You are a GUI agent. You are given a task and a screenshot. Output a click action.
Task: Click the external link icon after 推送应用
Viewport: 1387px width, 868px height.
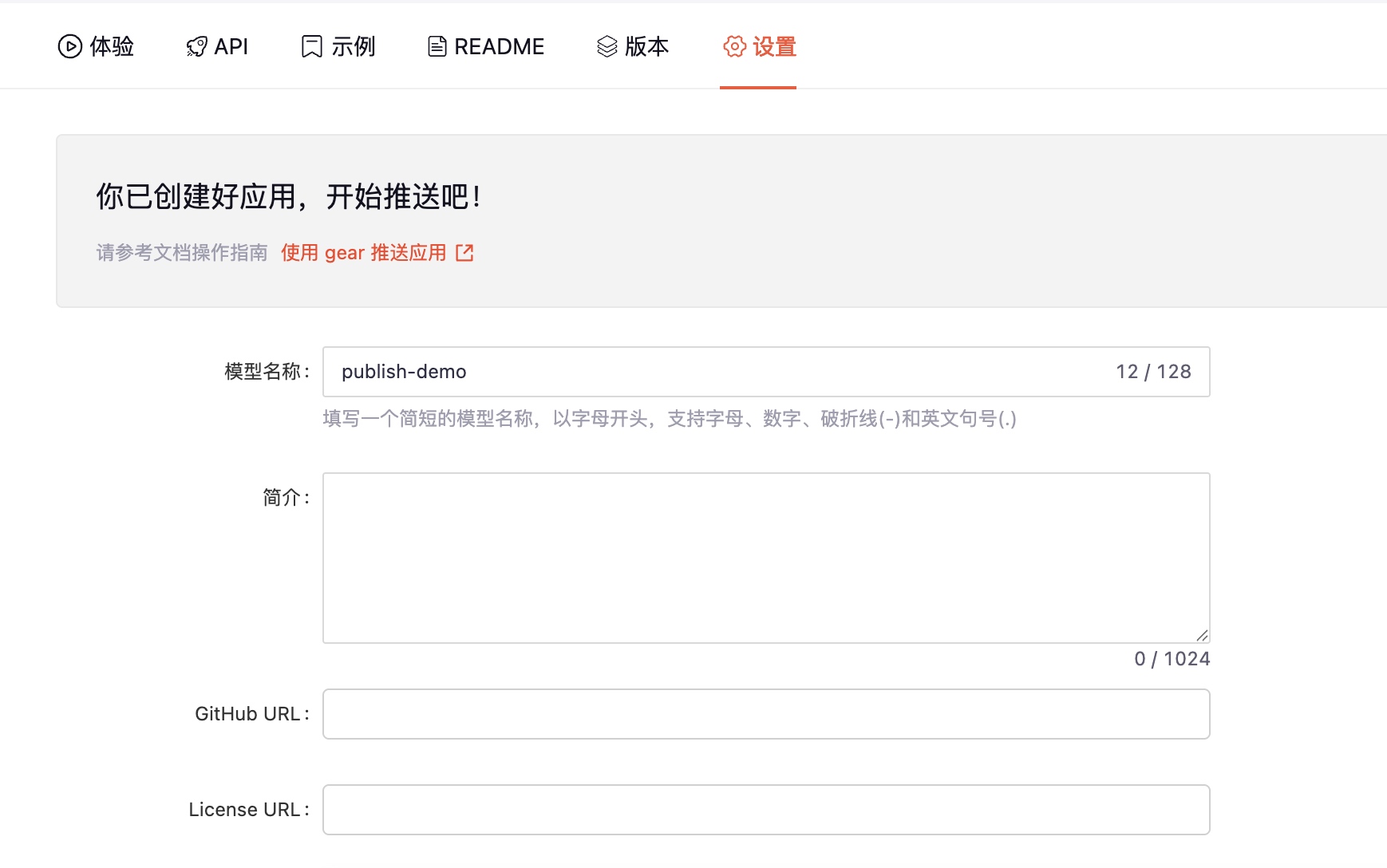point(464,253)
